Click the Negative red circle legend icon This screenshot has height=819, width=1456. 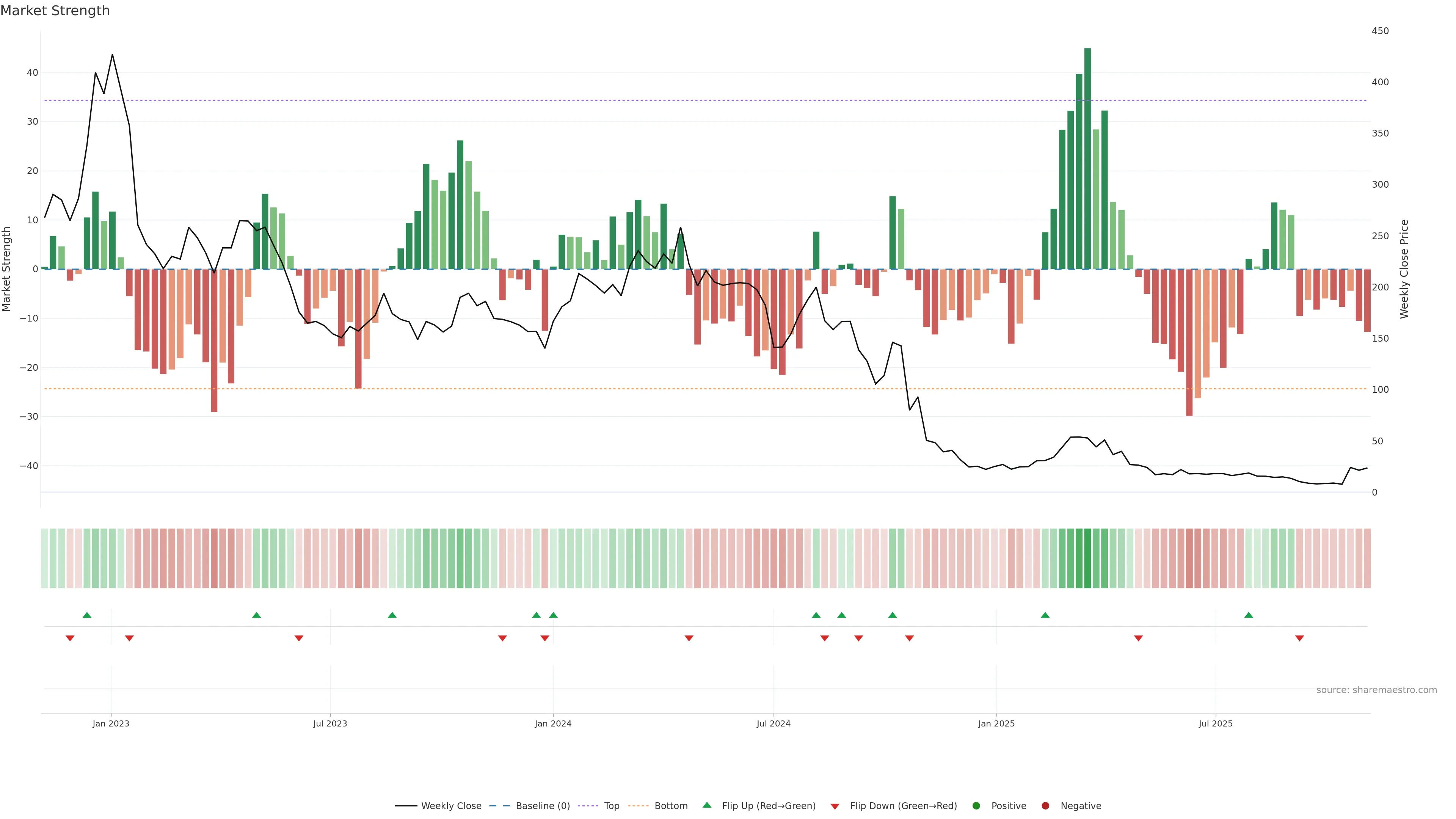(1045, 805)
